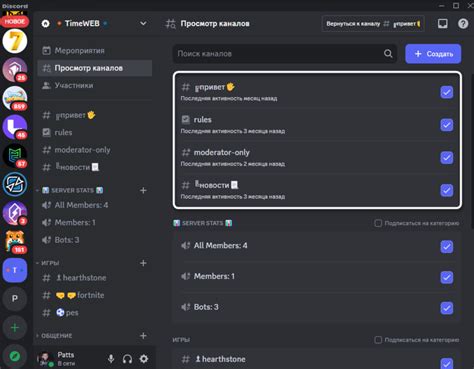Image resolution: width=474 pixels, height=369 pixels.
Task: Click the search magnifier icon
Action: 388,54
